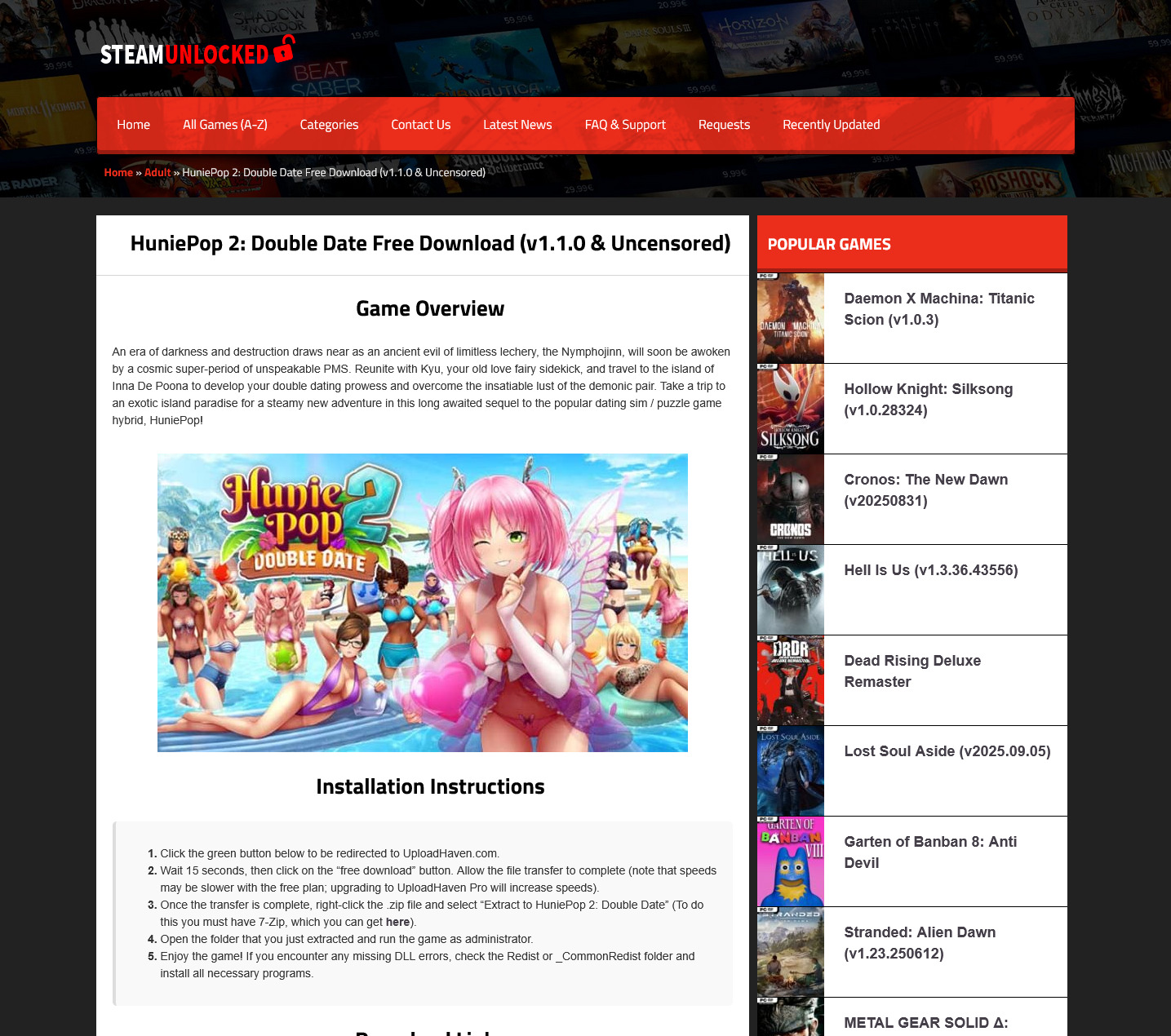The width and height of the screenshot is (1171, 1036).
Task: Click the Home breadcrumb link
Action: point(118,172)
